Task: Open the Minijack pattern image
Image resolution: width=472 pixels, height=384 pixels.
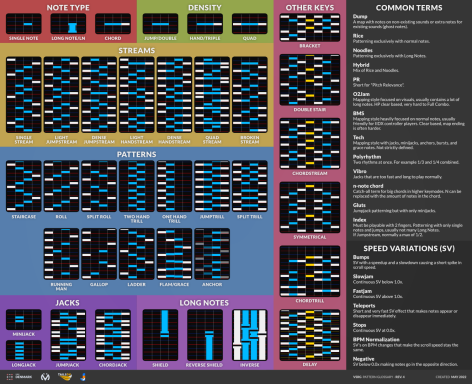Action: coord(24,320)
